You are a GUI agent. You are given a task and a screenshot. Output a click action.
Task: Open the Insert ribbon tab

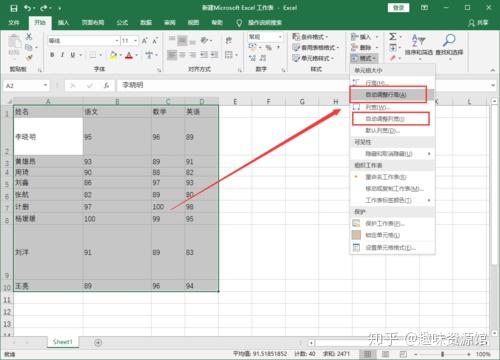click(63, 23)
